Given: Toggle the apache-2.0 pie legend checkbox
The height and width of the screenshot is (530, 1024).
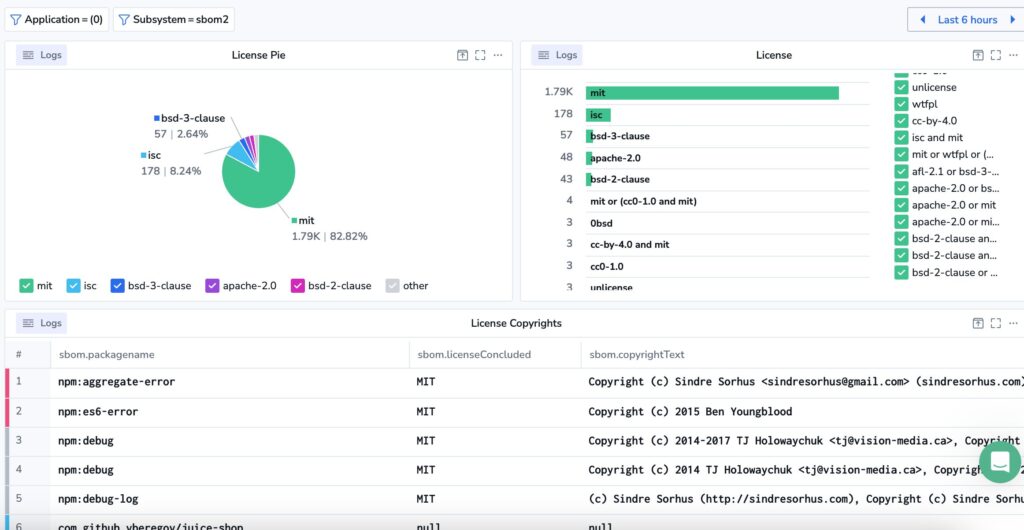Looking at the screenshot, I should (x=212, y=286).
